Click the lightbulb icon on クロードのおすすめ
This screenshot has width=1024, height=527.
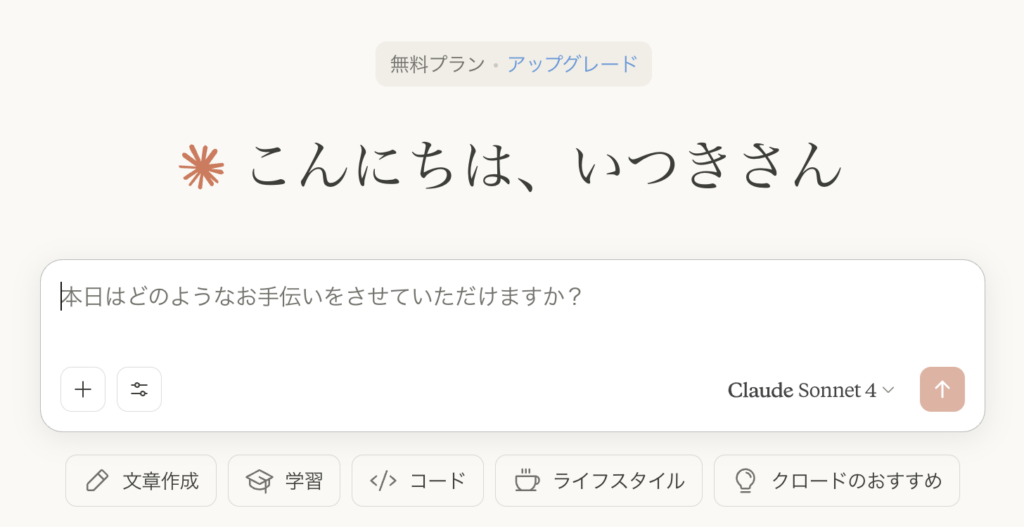point(745,481)
